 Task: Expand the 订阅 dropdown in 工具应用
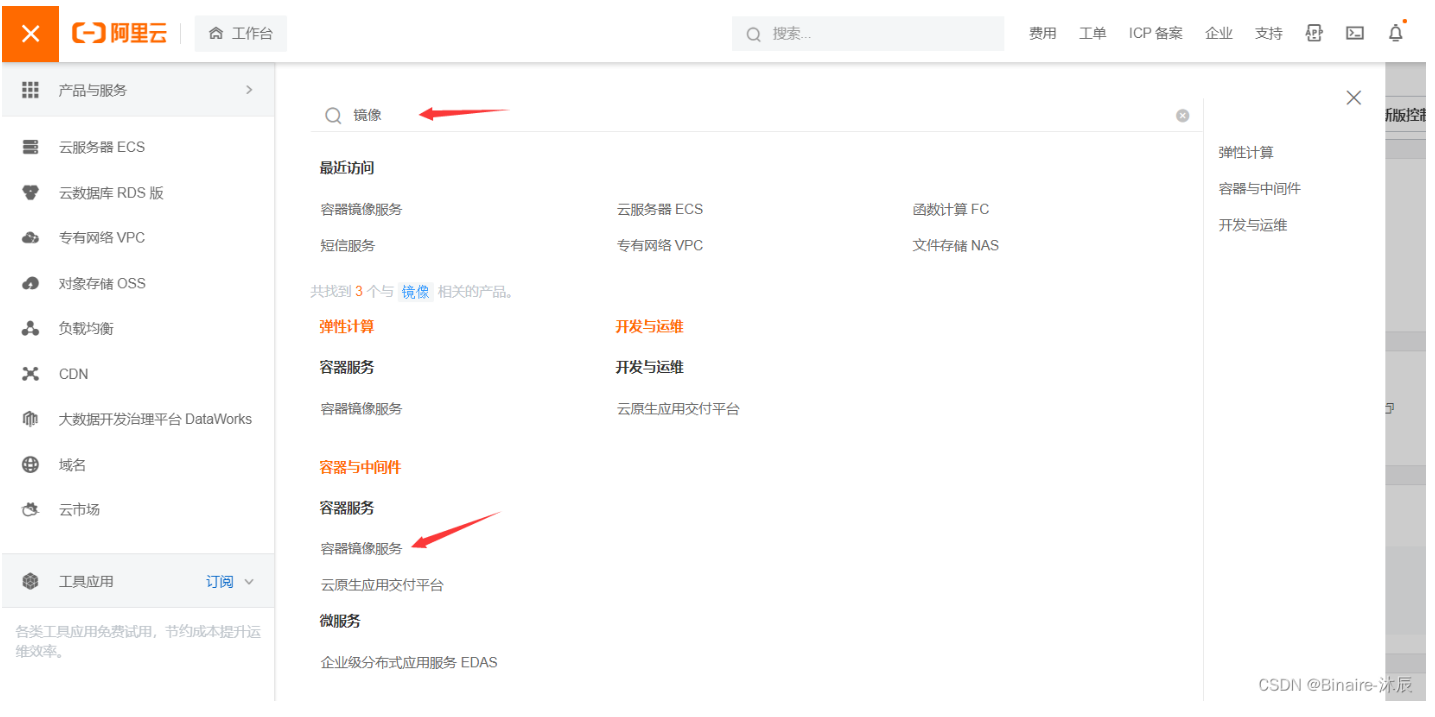point(230,581)
